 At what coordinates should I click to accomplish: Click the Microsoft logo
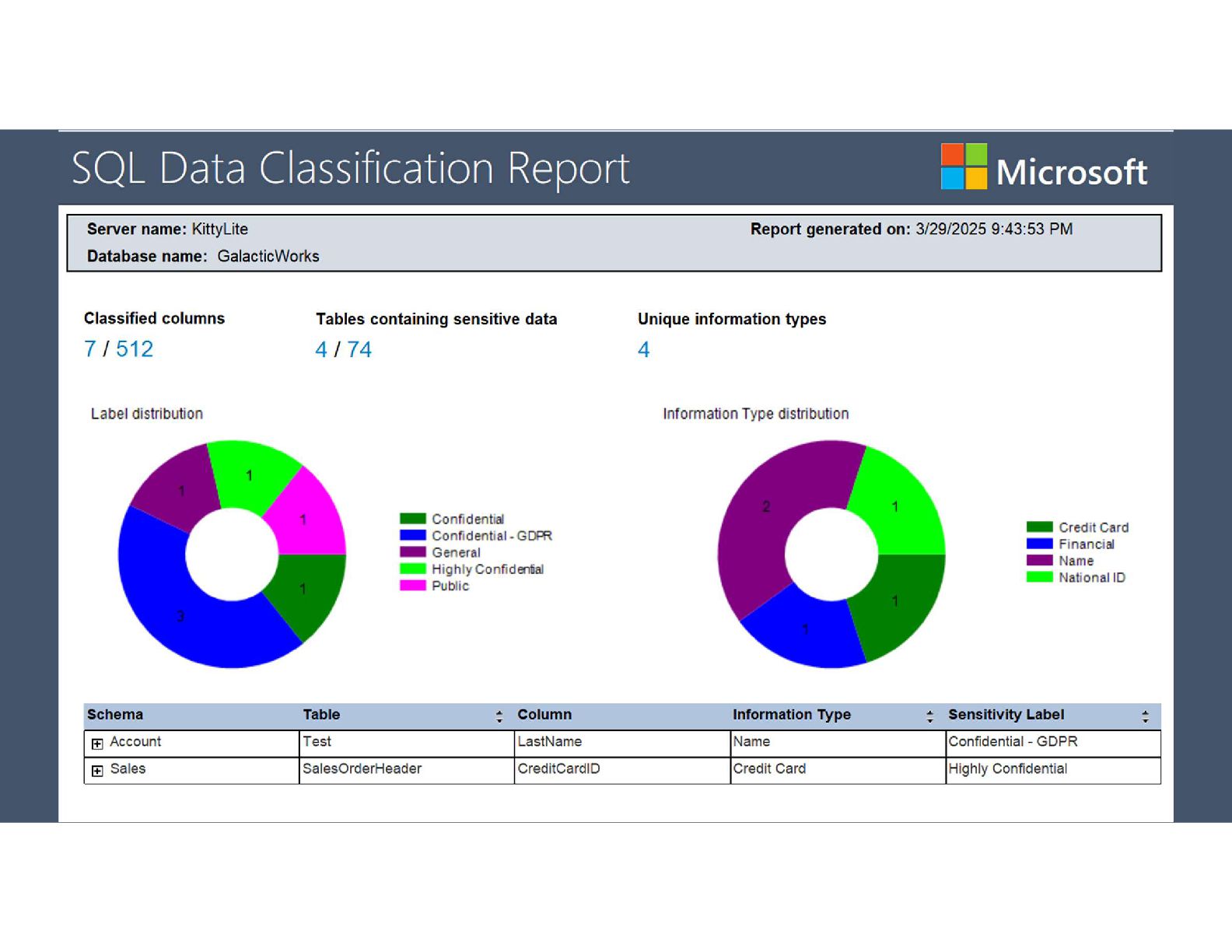coord(1044,167)
